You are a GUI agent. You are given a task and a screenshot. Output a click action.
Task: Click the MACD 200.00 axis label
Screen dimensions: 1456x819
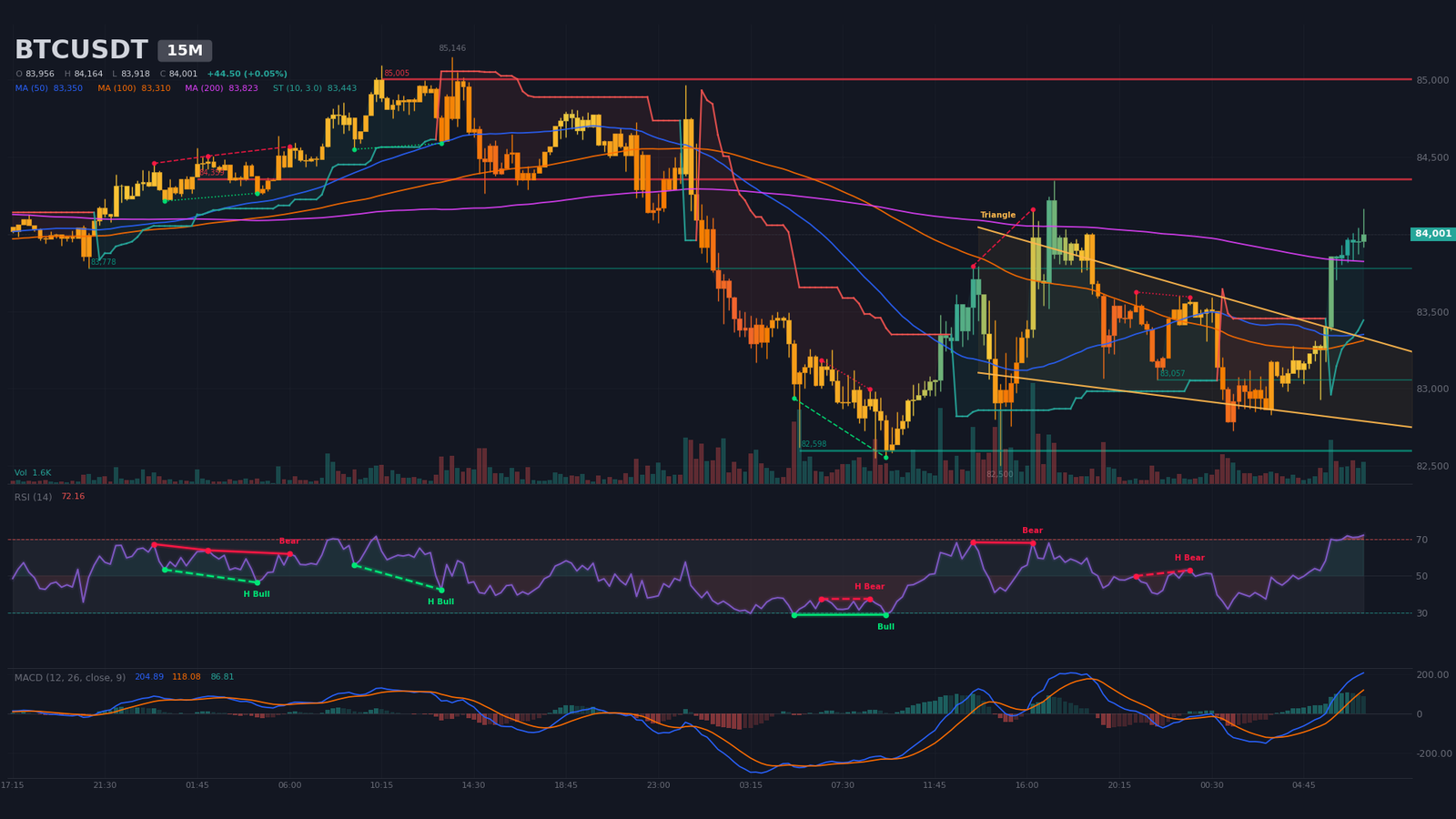point(1432,675)
